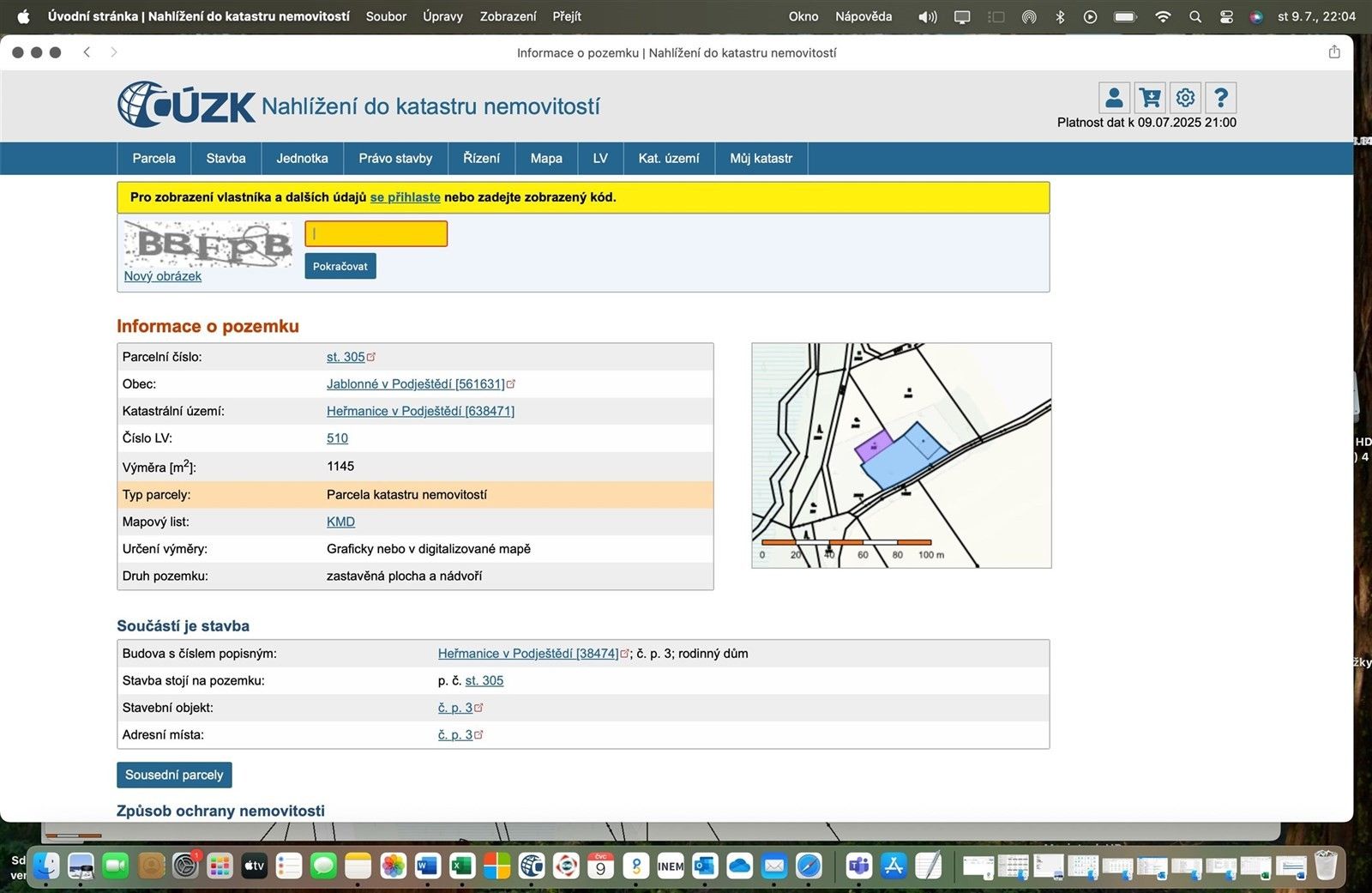
Task: Click the question mark help icon
Action: (x=1220, y=98)
